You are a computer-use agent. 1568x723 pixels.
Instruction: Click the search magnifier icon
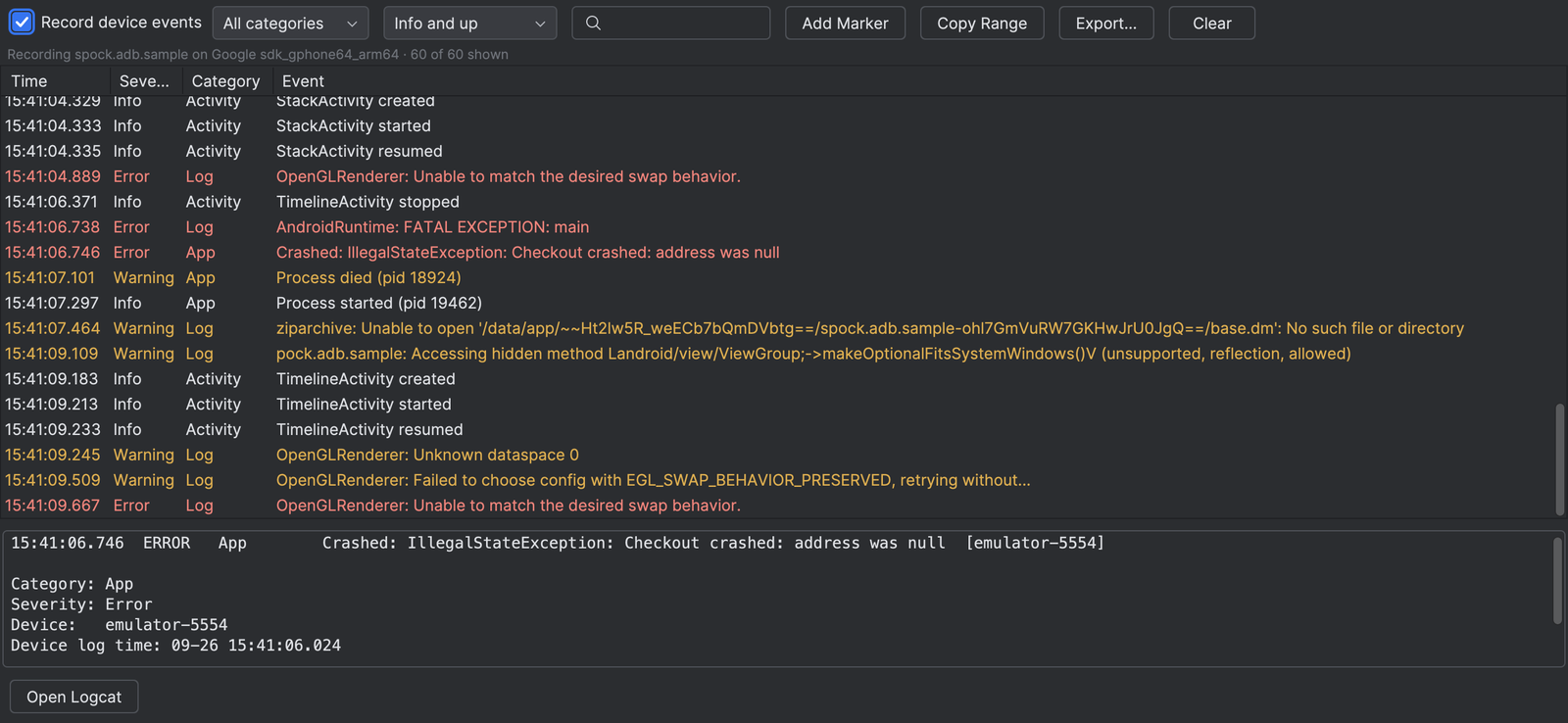[593, 23]
